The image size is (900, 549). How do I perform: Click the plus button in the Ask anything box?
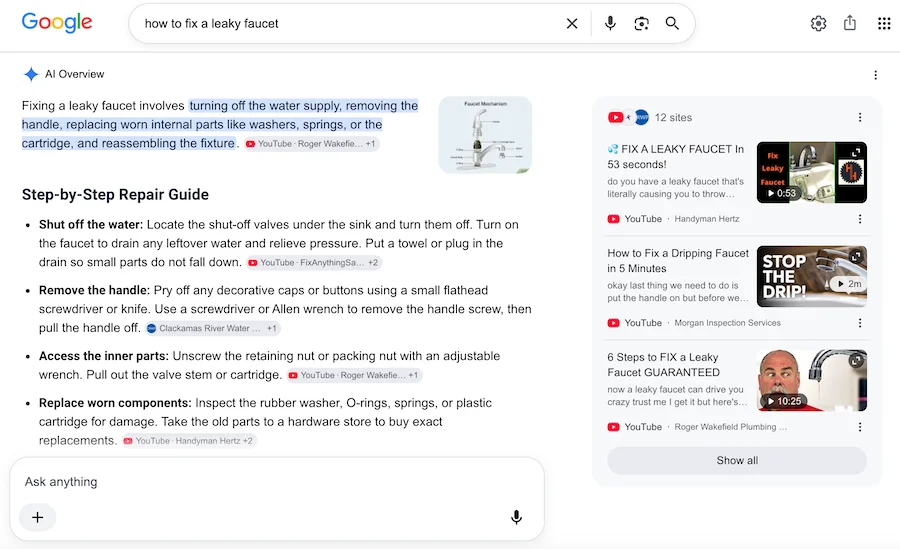click(x=37, y=517)
